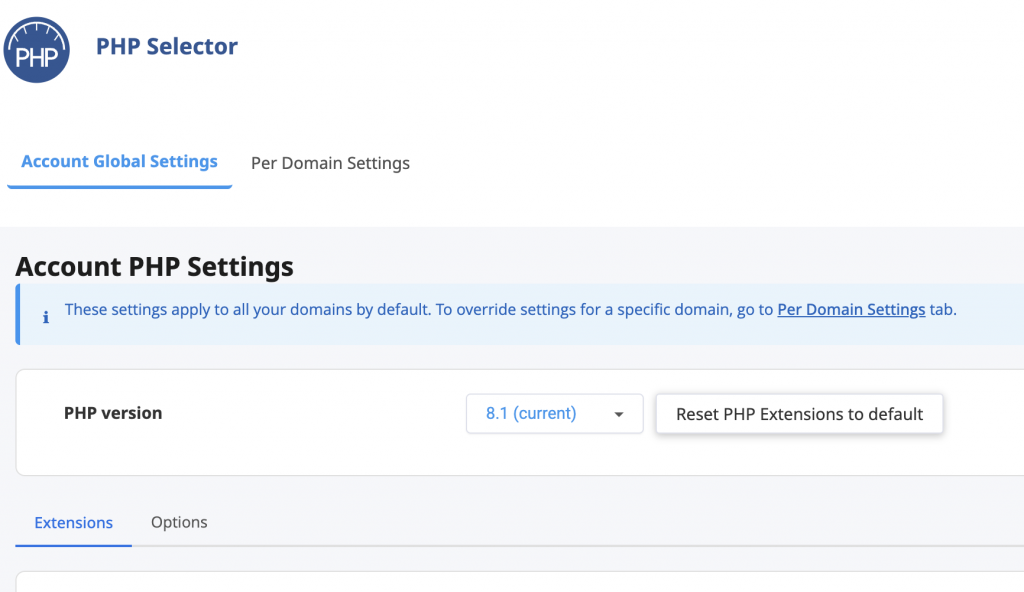Click the PHP version label

pyautogui.click(x=113, y=413)
